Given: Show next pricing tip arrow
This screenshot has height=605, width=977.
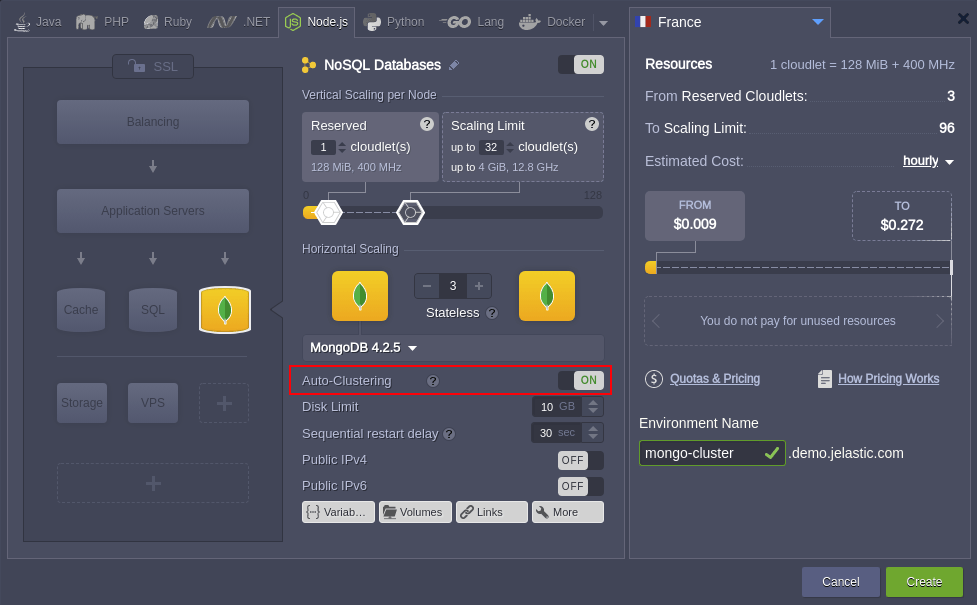Looking at the screenshot, I should 940,321.
